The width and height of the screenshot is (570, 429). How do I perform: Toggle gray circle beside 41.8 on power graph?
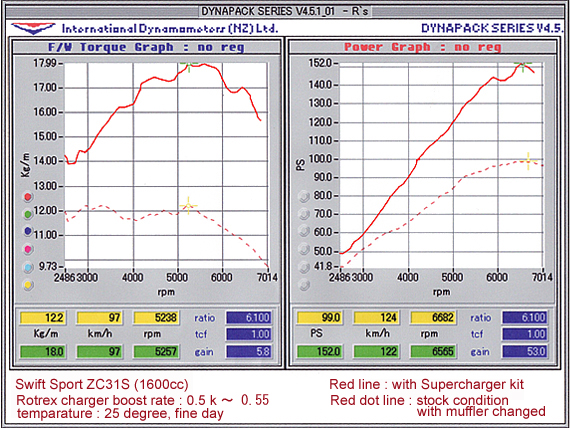click(x=304, y=268)
